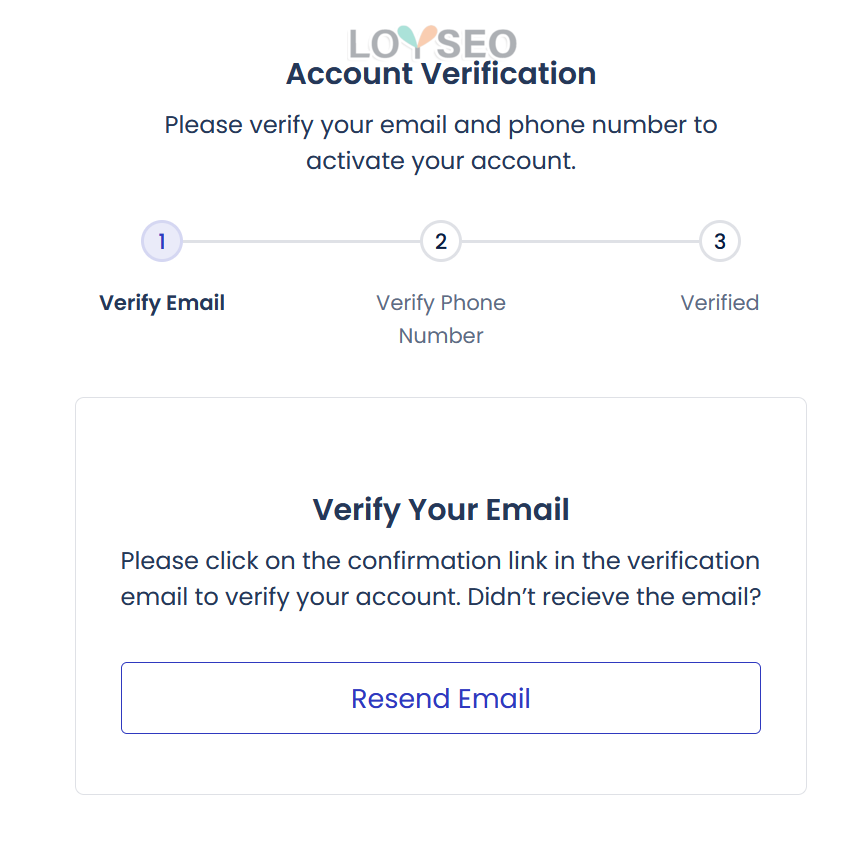Viewport: 868px width, 843px height.
Task: Click the highlighted active step indicator
Action: click(161, 241)
